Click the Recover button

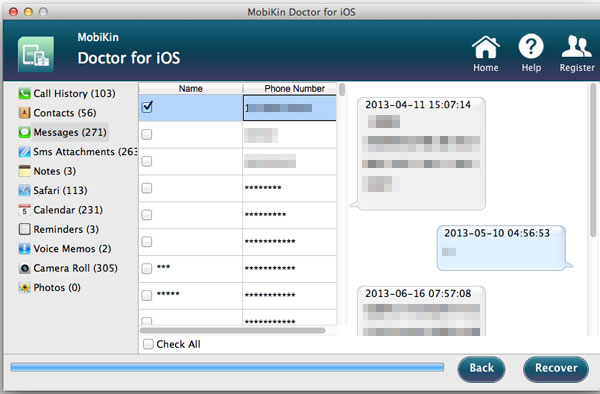point(556,368)
